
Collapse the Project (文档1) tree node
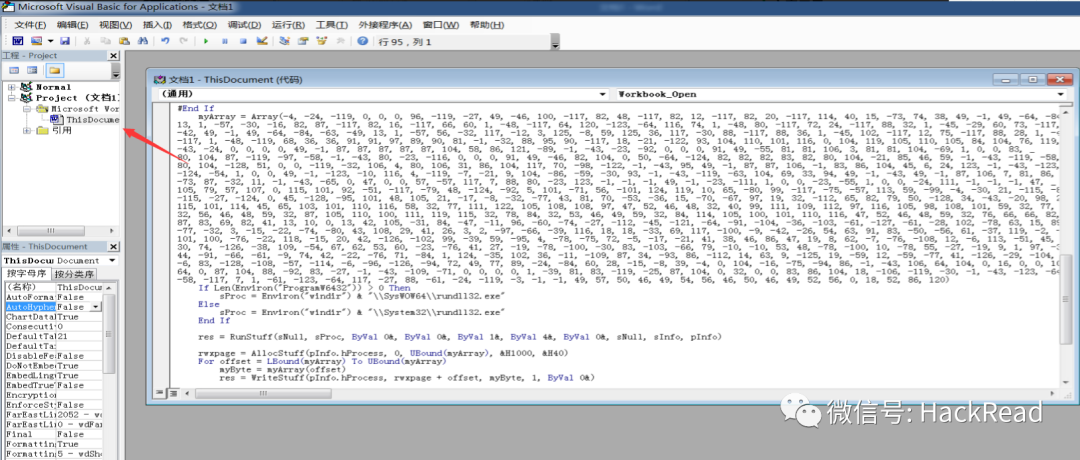11,98
